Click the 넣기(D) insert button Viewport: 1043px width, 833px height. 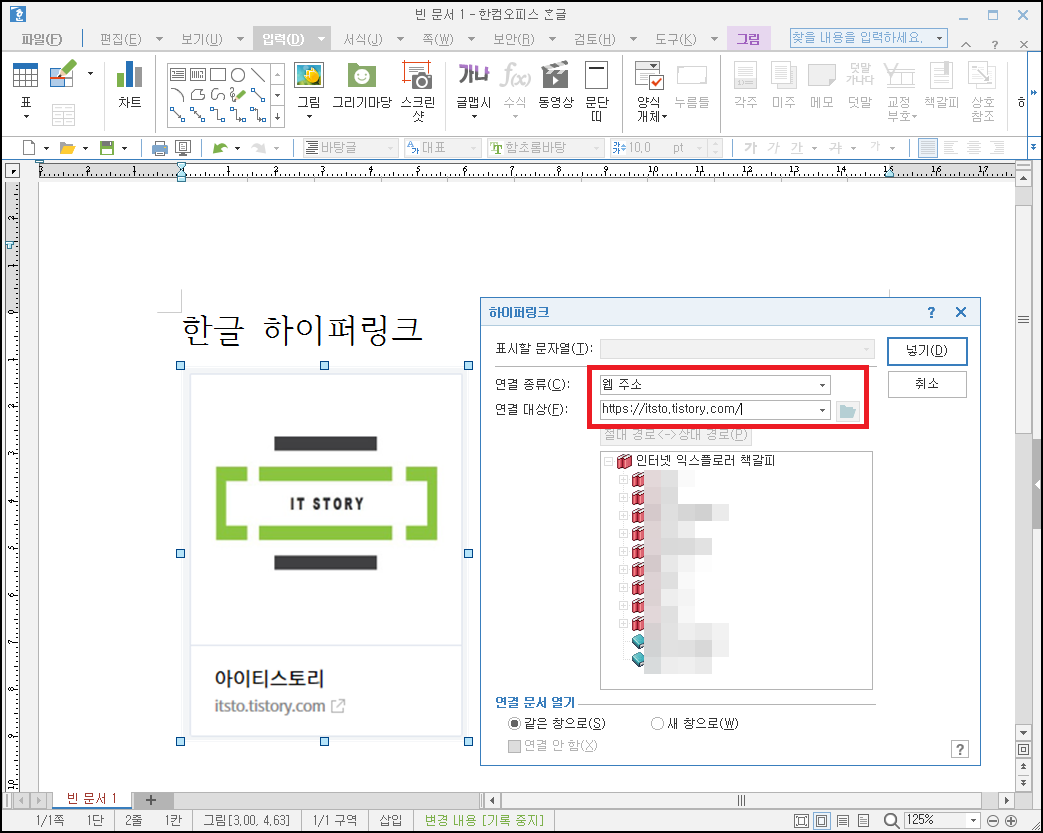(927, 351)
